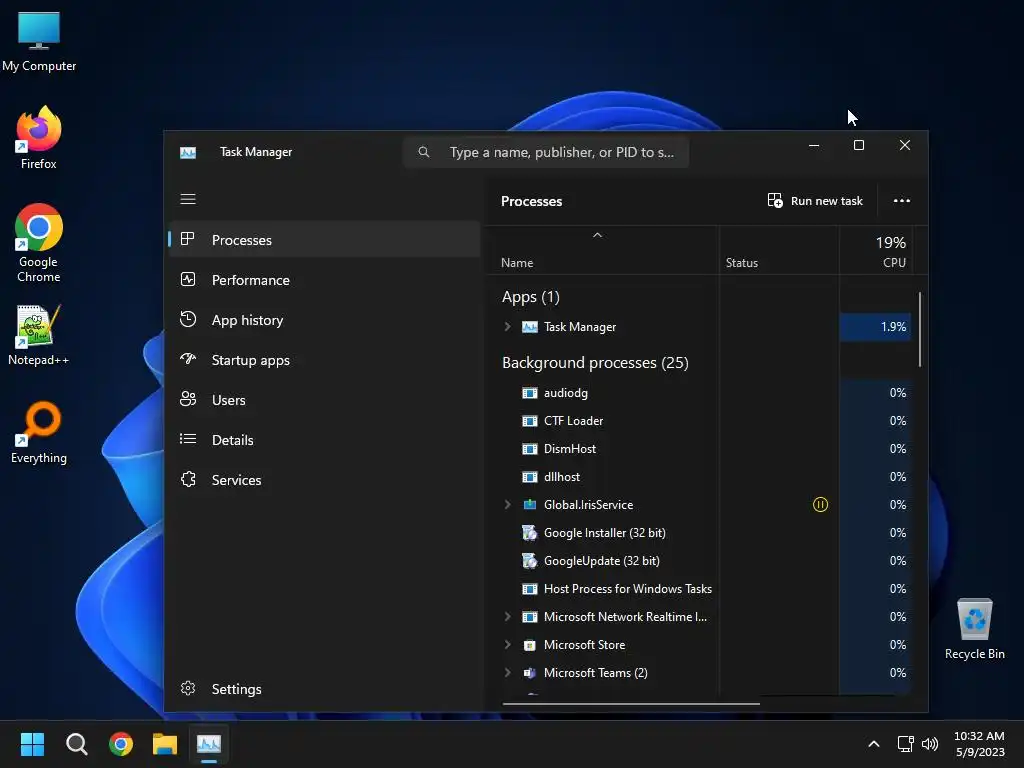Click the Task Manager title bar app icon

(x=187, y=152)
